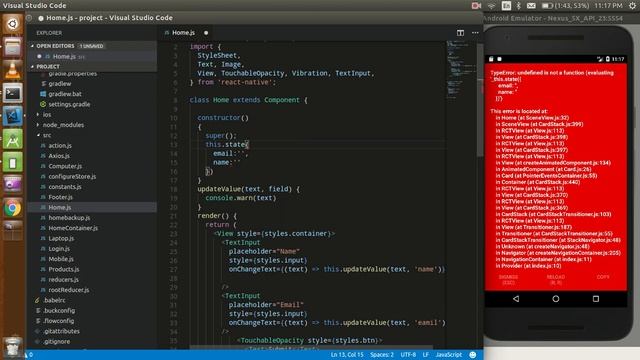Launch Google Chrome from dock
This screenshot has width=640, height=360.
[12, 209]
